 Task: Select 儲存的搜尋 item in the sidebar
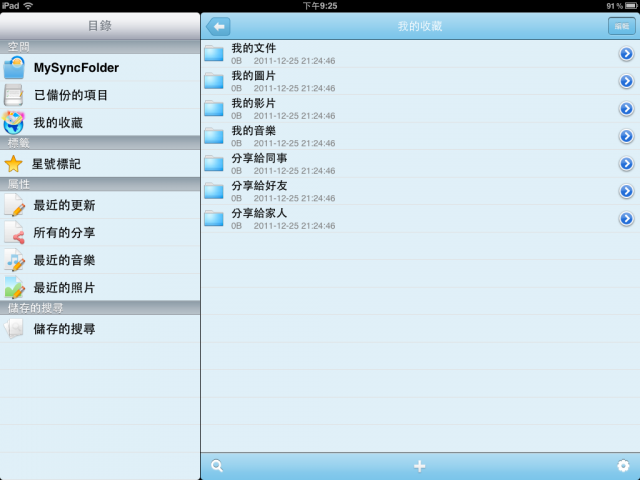100,329
